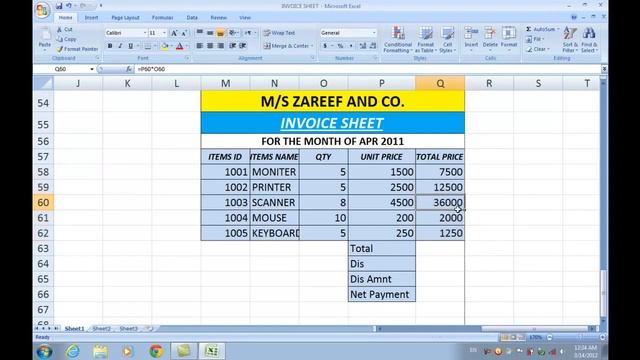Toggle Italic formatting

(x=120, y=46)
